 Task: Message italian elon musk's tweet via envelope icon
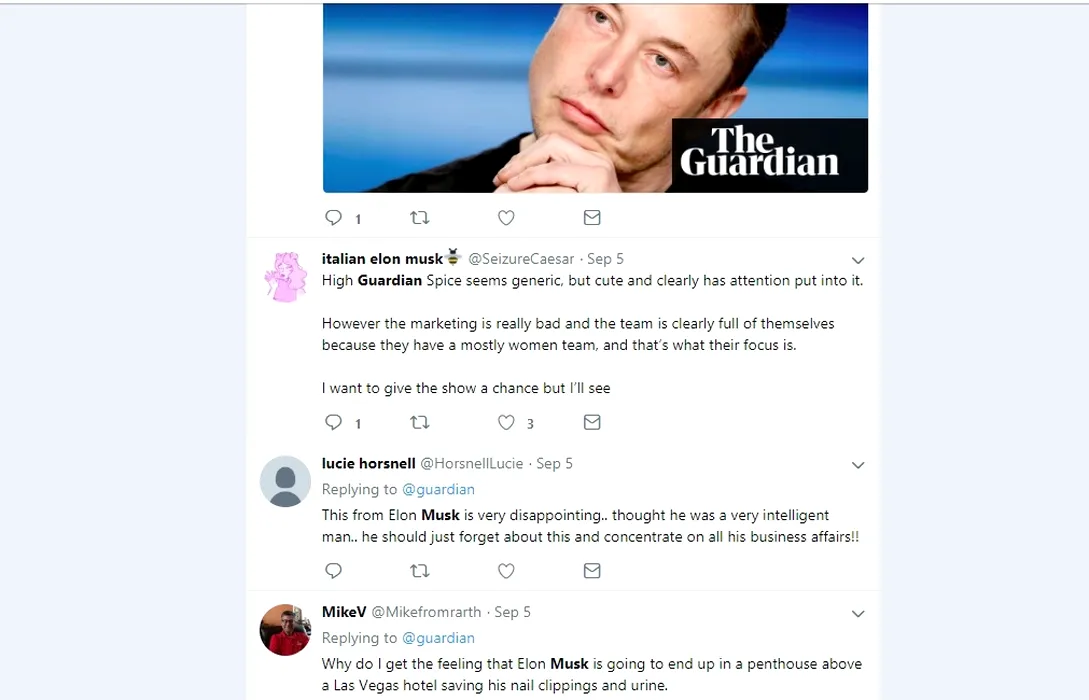point(592,423)
